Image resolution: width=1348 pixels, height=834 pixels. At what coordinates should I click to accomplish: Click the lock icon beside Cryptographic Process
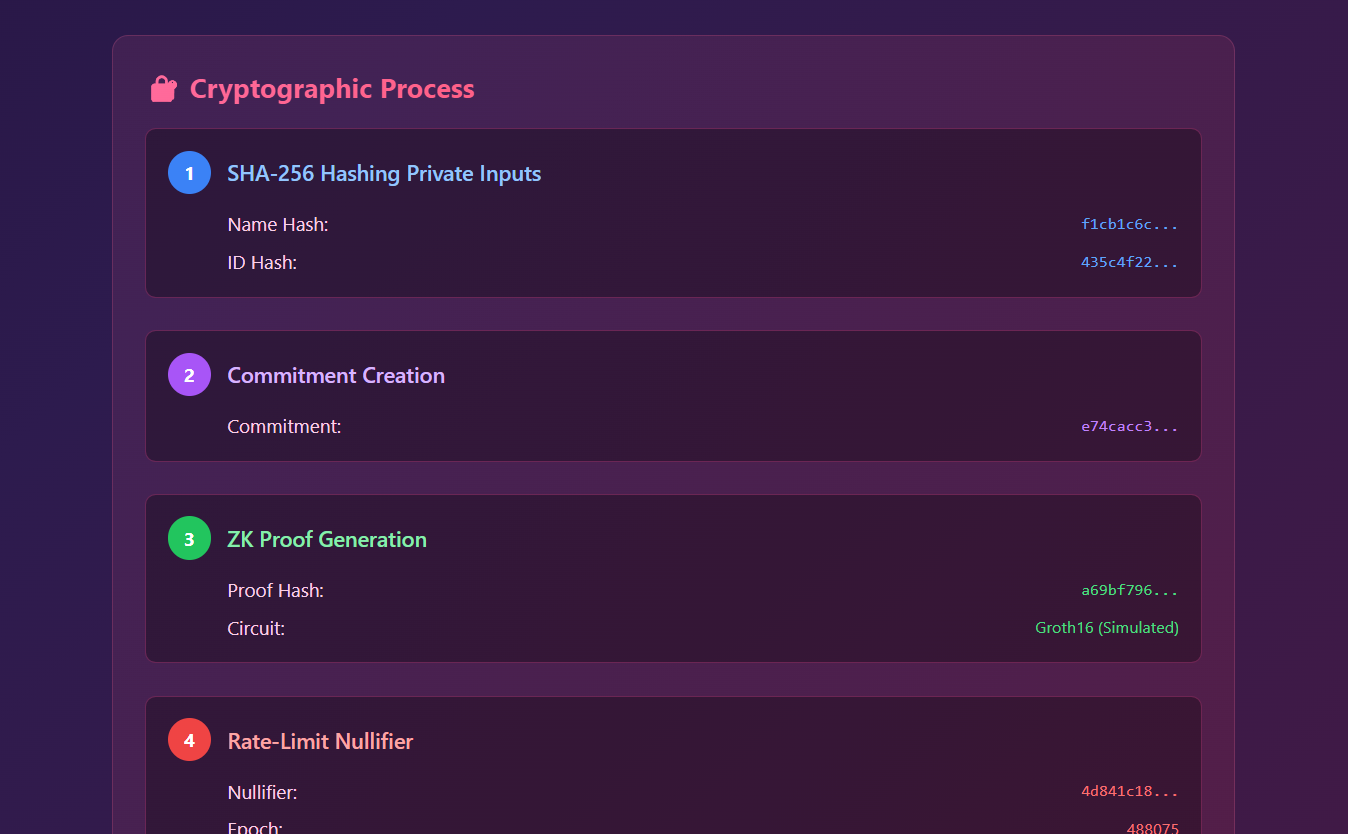click(x=164, y=89)
